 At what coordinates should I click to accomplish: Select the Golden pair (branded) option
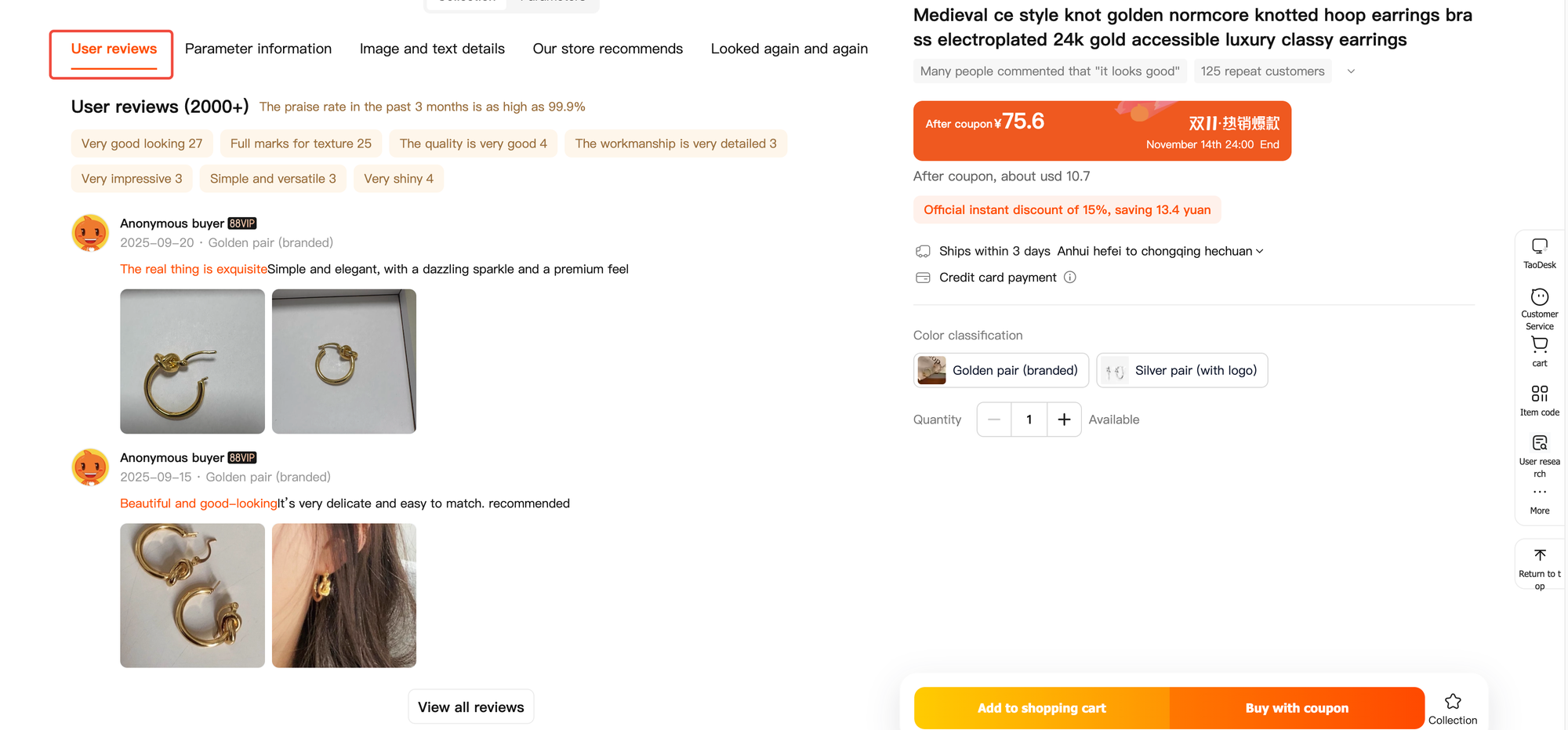[1000, 371]
